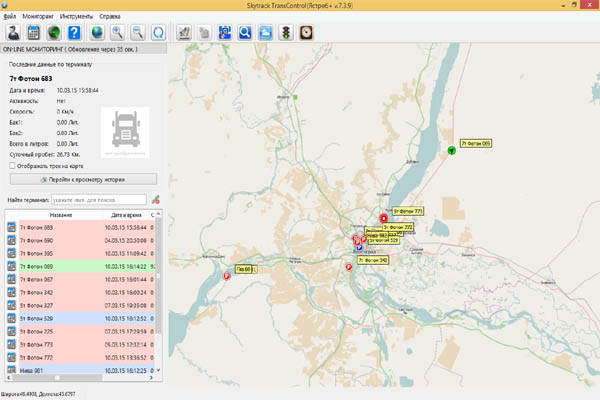Open the calculator icon in toolbar
Screen dimensions: 600x400
click(x=32, y=32)
